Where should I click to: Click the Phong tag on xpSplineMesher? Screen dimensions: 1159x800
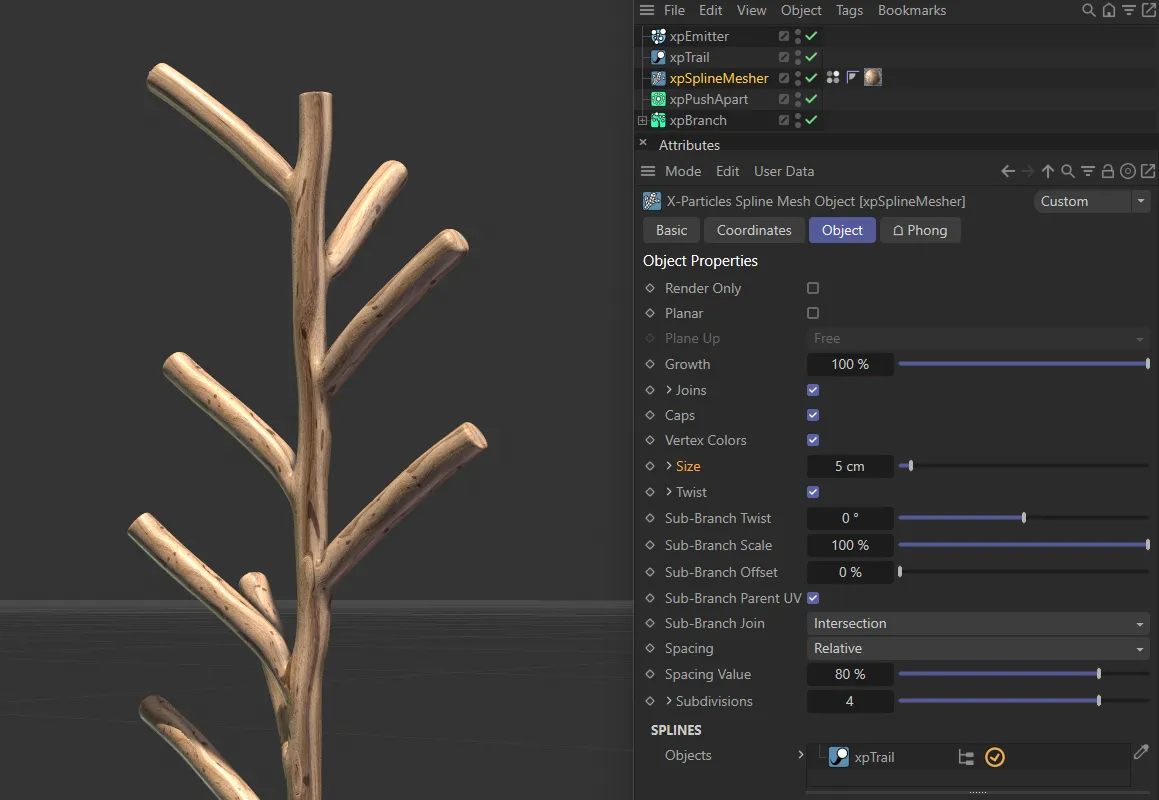[852, 77]
